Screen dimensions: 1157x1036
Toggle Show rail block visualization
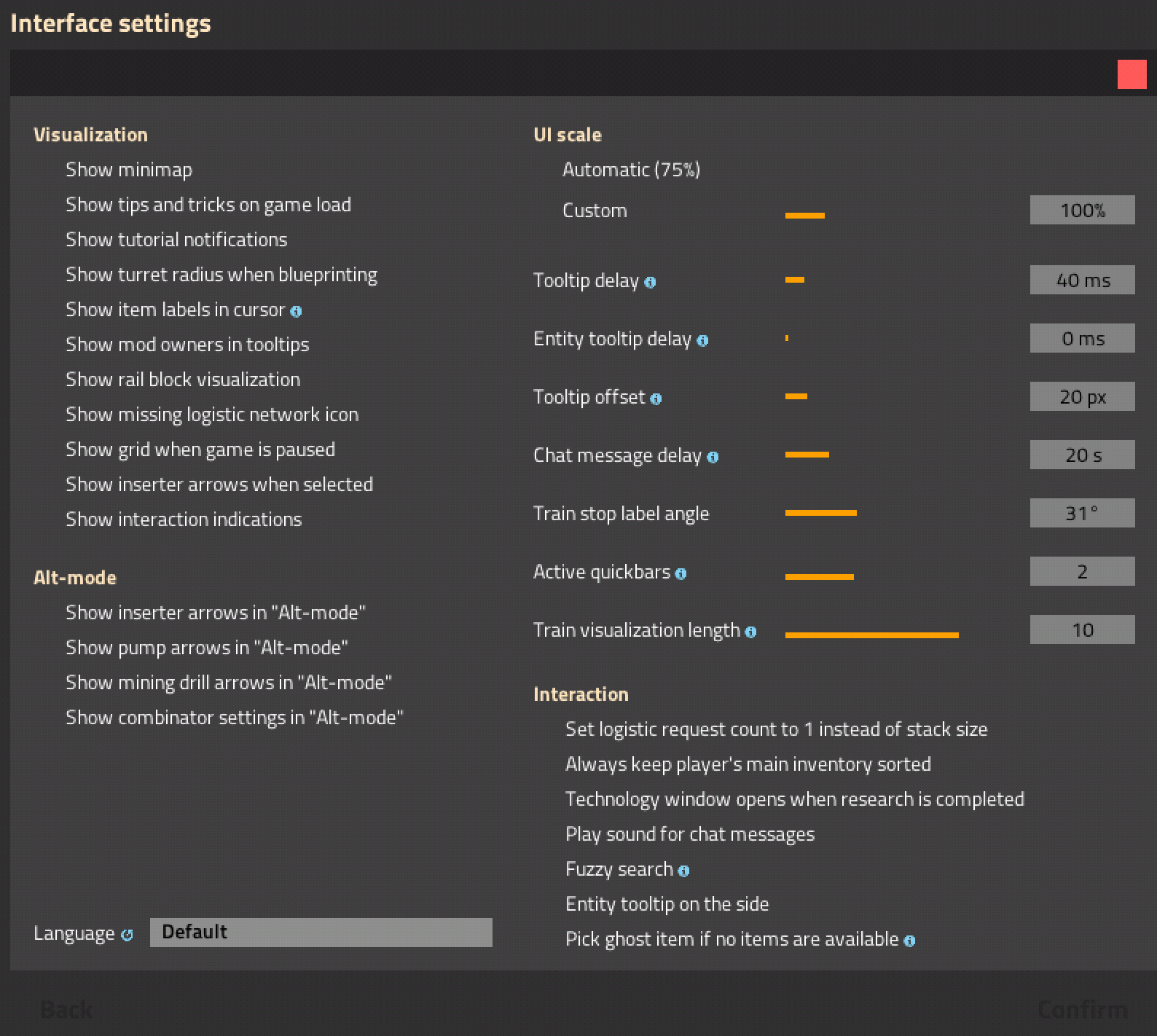[x=183, y=380]
